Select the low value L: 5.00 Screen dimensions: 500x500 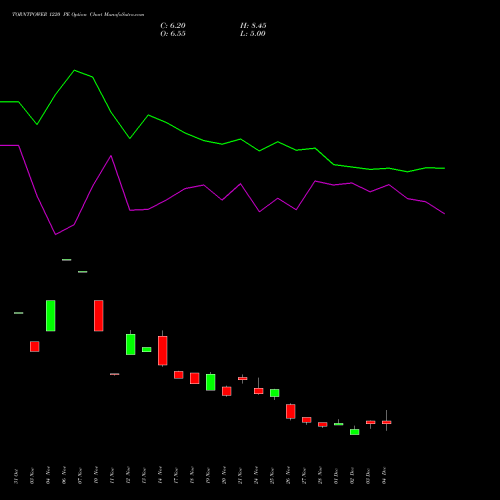[253, 34]
